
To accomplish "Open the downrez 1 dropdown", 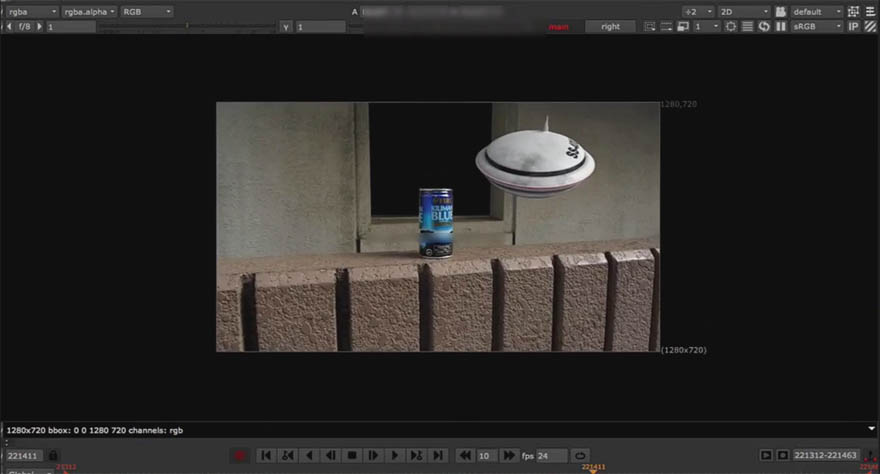I will pyautogui.click(x=706, y=26).
